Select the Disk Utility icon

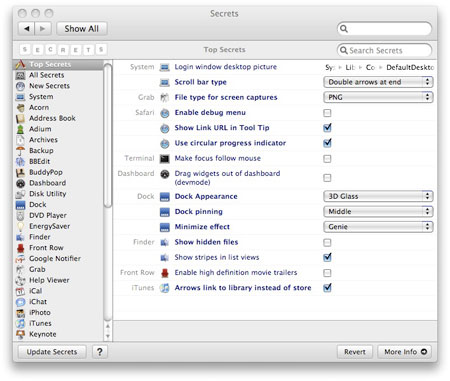point(21,194)
